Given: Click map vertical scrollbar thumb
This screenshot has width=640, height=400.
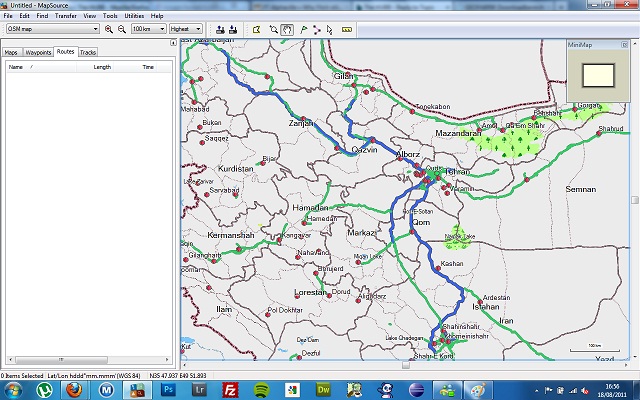Looking at the screenshot, I should coord(635,200).
